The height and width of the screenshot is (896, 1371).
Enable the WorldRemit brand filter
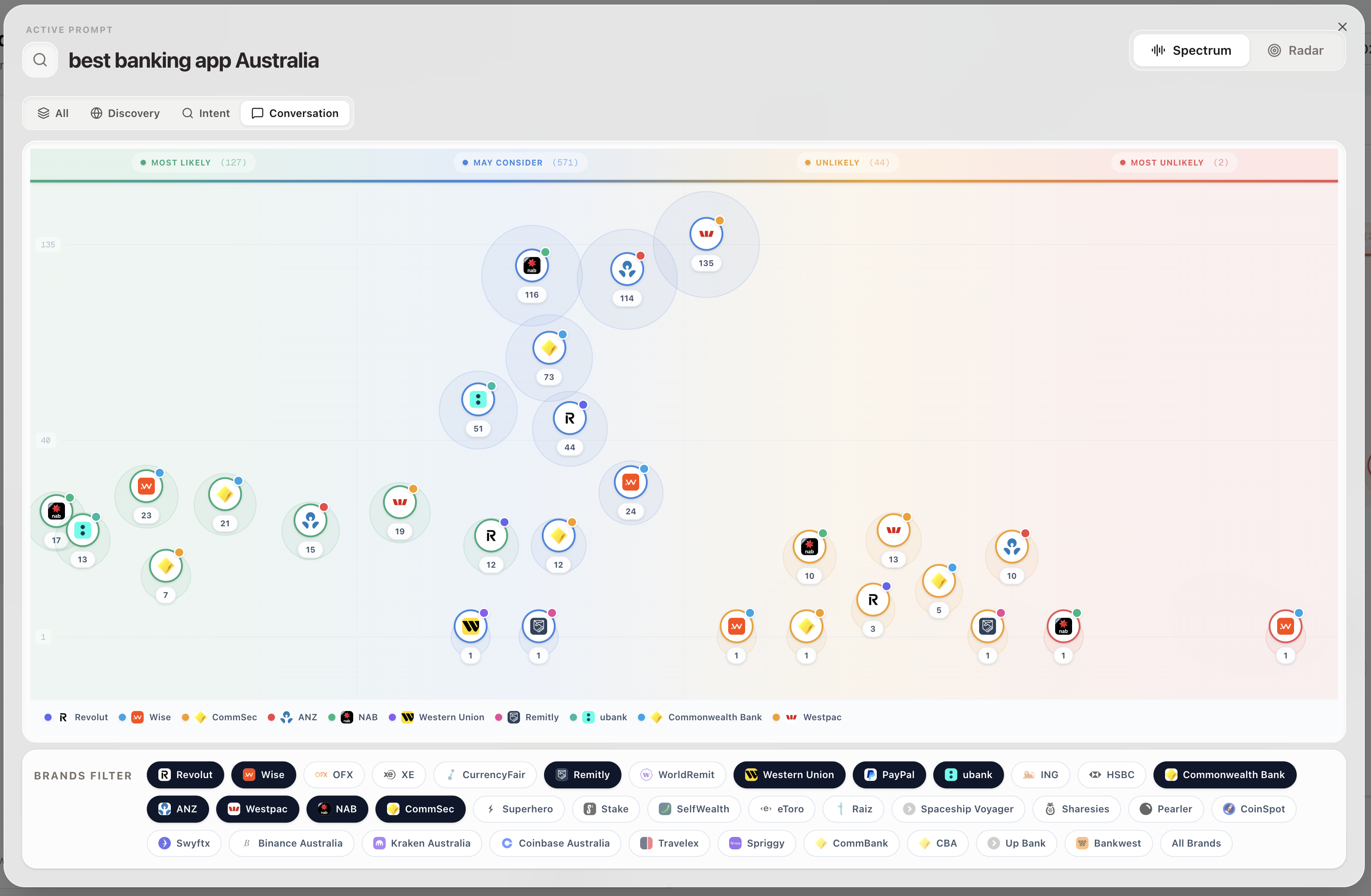(x=677, y=775)
